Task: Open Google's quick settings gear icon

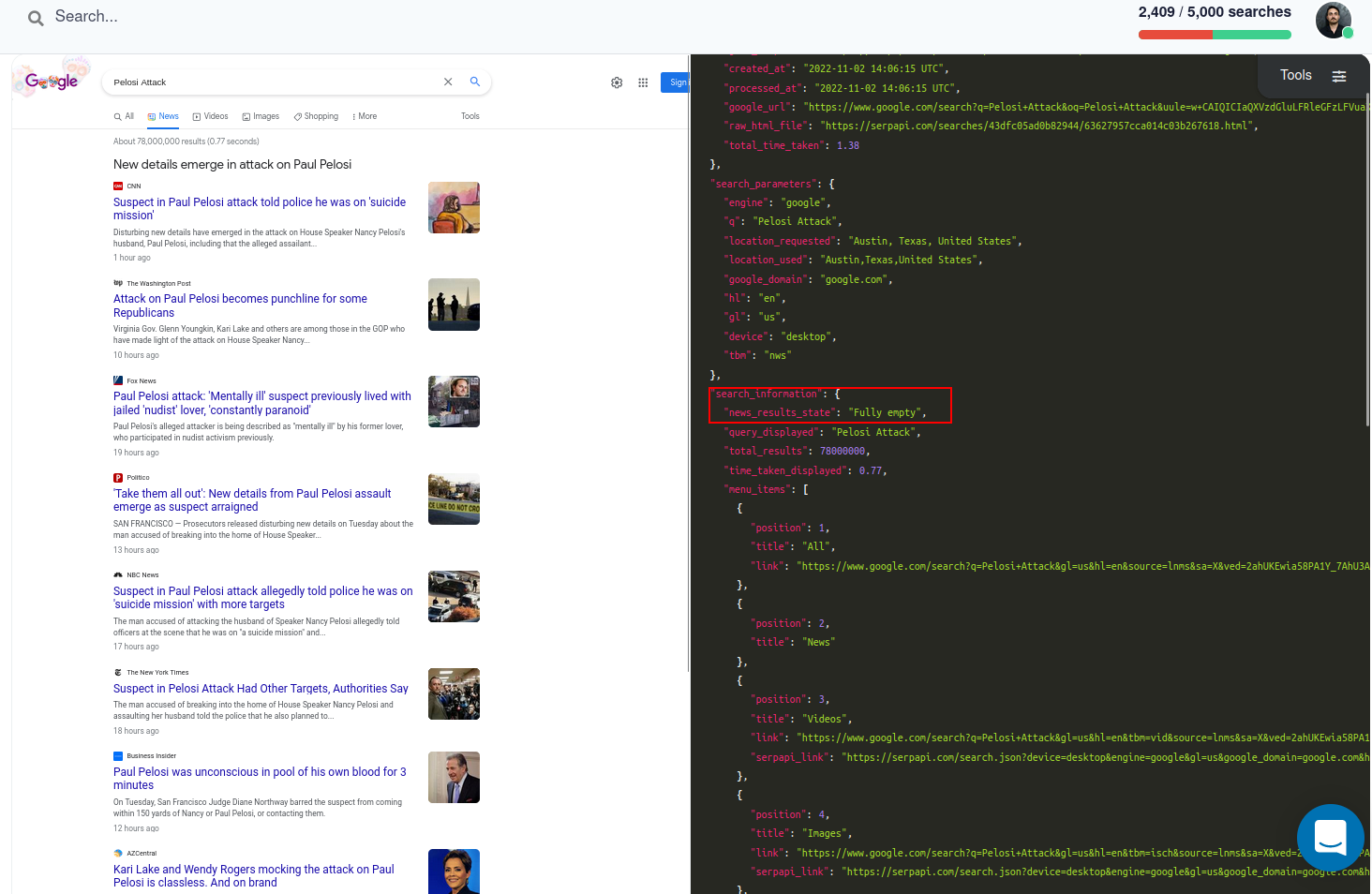Action: pos(617,82)
